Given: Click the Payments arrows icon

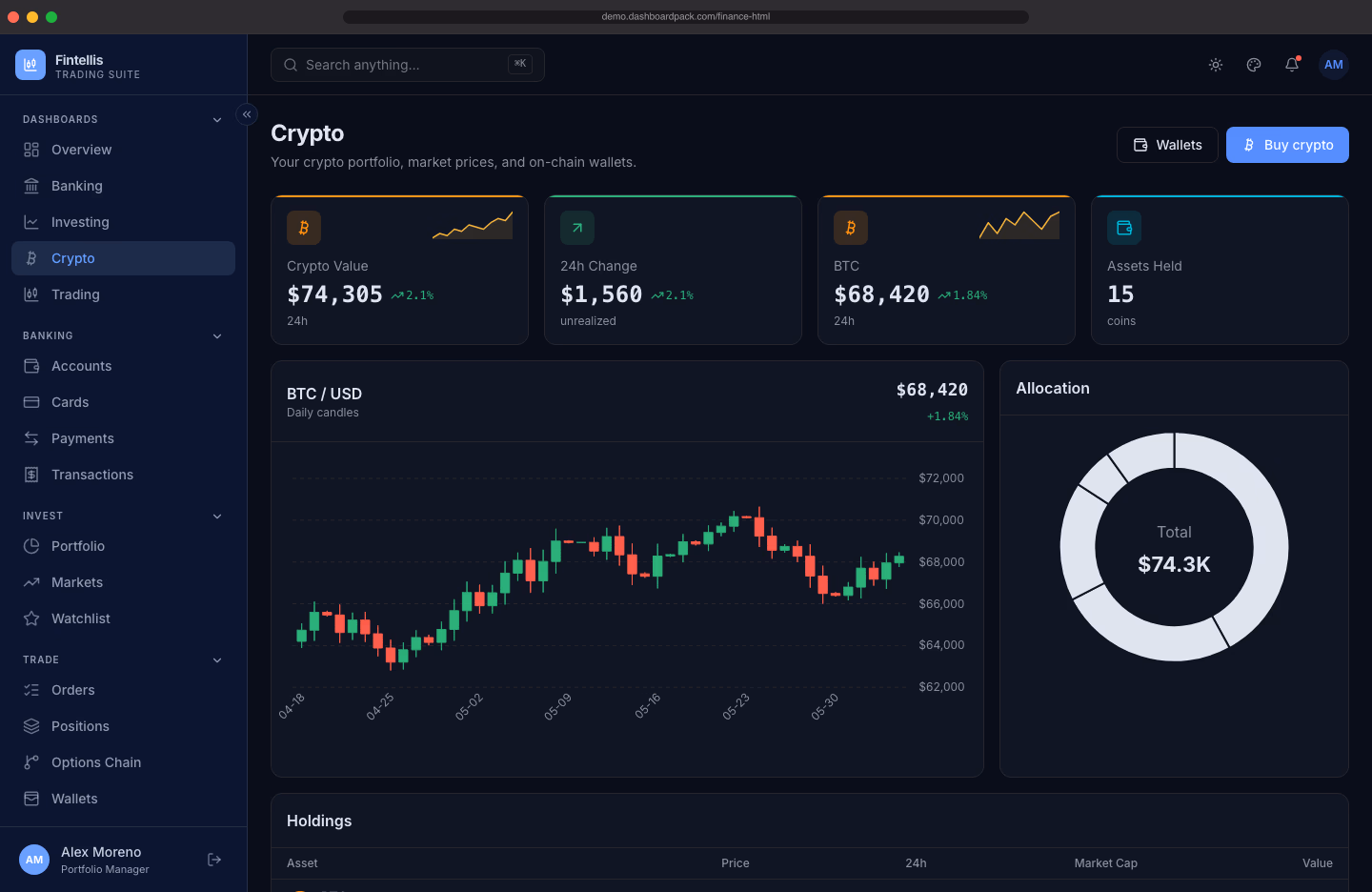Looking at the screenshot, I should pos(31,438).
